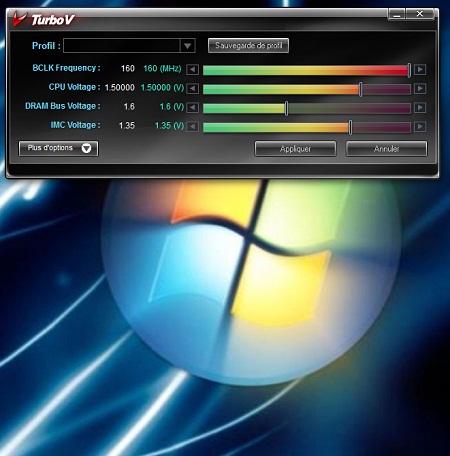Click Sauvegarde de profil button
450x456 pixels.
point(248,45)
